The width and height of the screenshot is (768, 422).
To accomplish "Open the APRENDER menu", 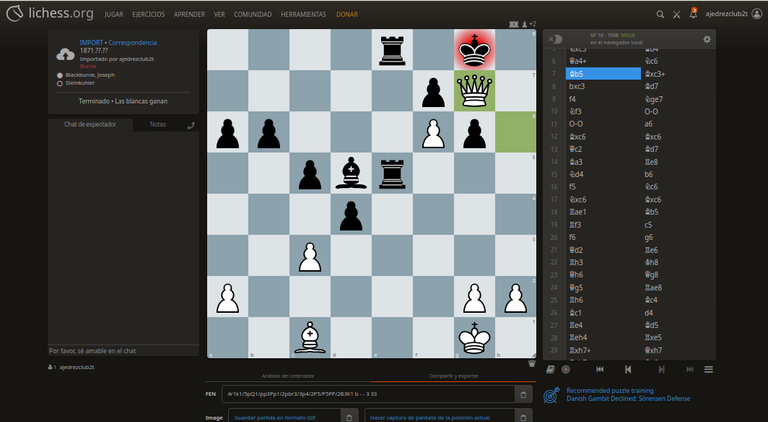I will click(x=189, y=15).
